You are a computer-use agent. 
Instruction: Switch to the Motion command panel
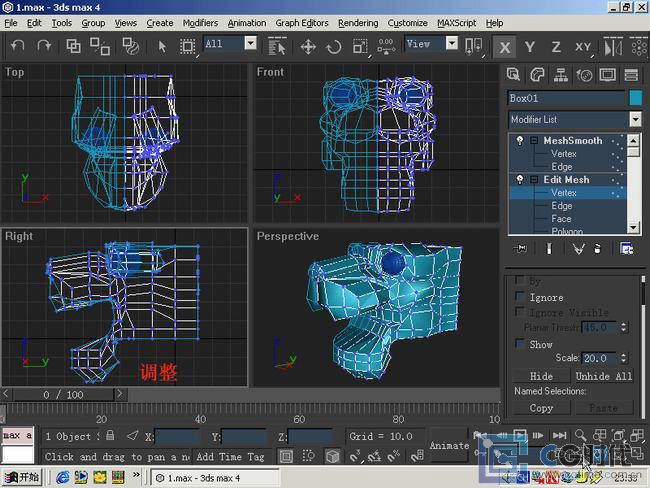coord(585,75)
